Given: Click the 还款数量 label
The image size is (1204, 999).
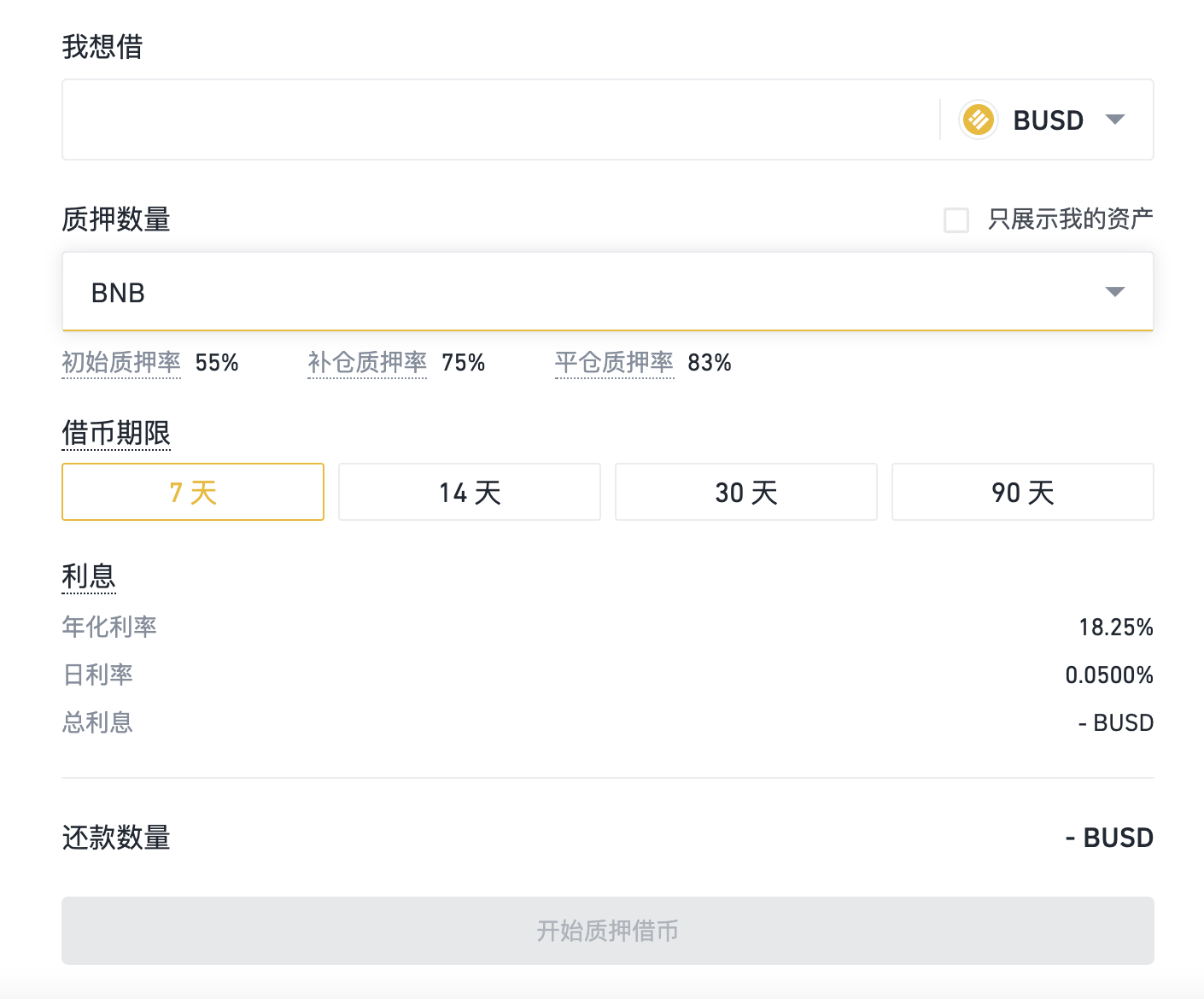Looking at the screenshot, I should point(116,838).
